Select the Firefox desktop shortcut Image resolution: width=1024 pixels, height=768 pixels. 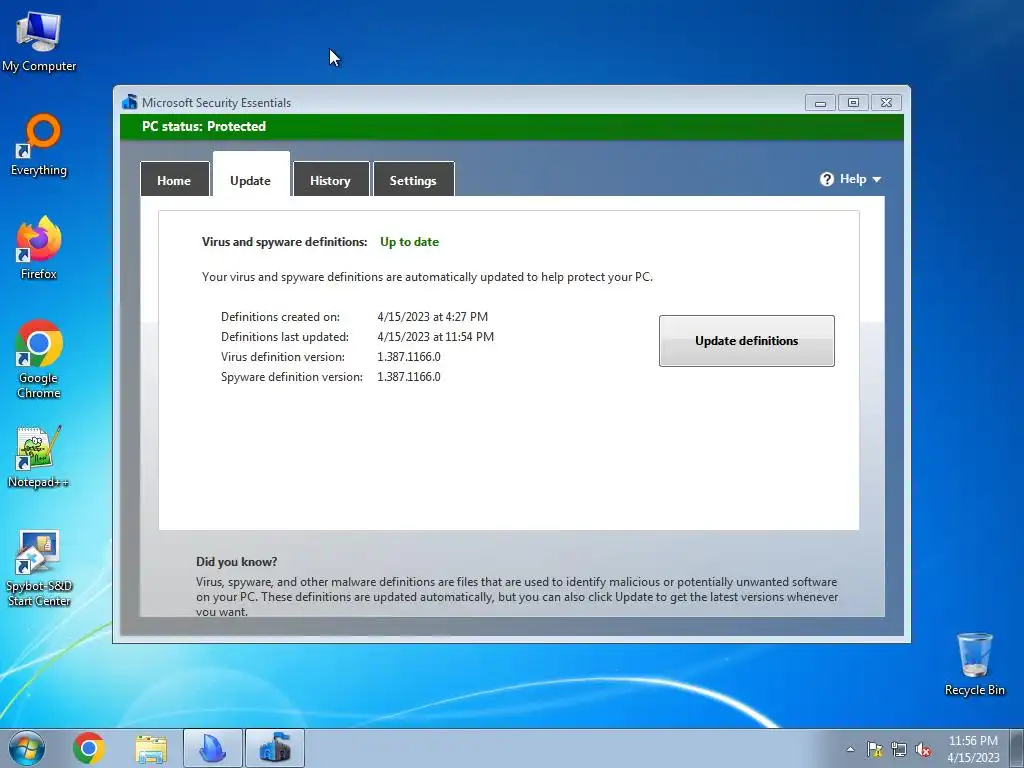pos(39,248)
